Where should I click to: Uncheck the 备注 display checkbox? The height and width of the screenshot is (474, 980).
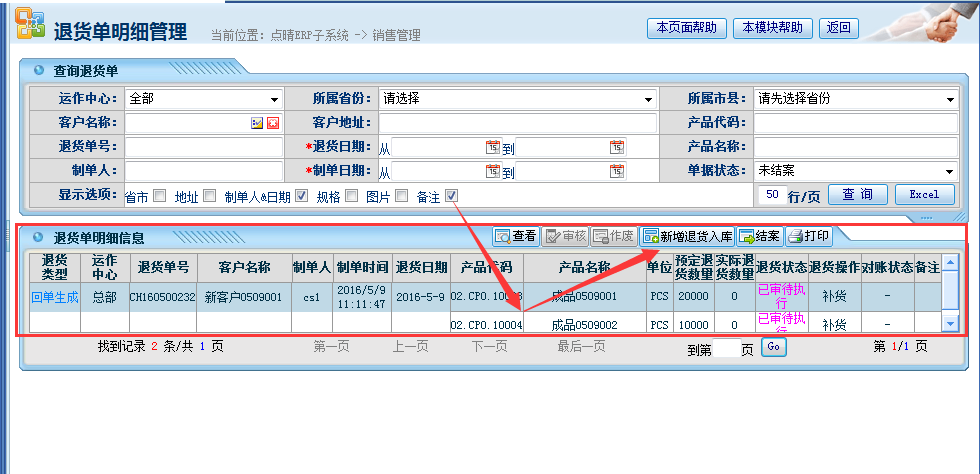tap(452, 196)
